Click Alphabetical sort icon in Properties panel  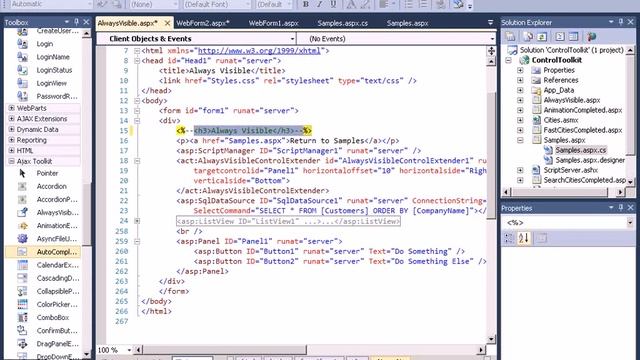[523, 238]
